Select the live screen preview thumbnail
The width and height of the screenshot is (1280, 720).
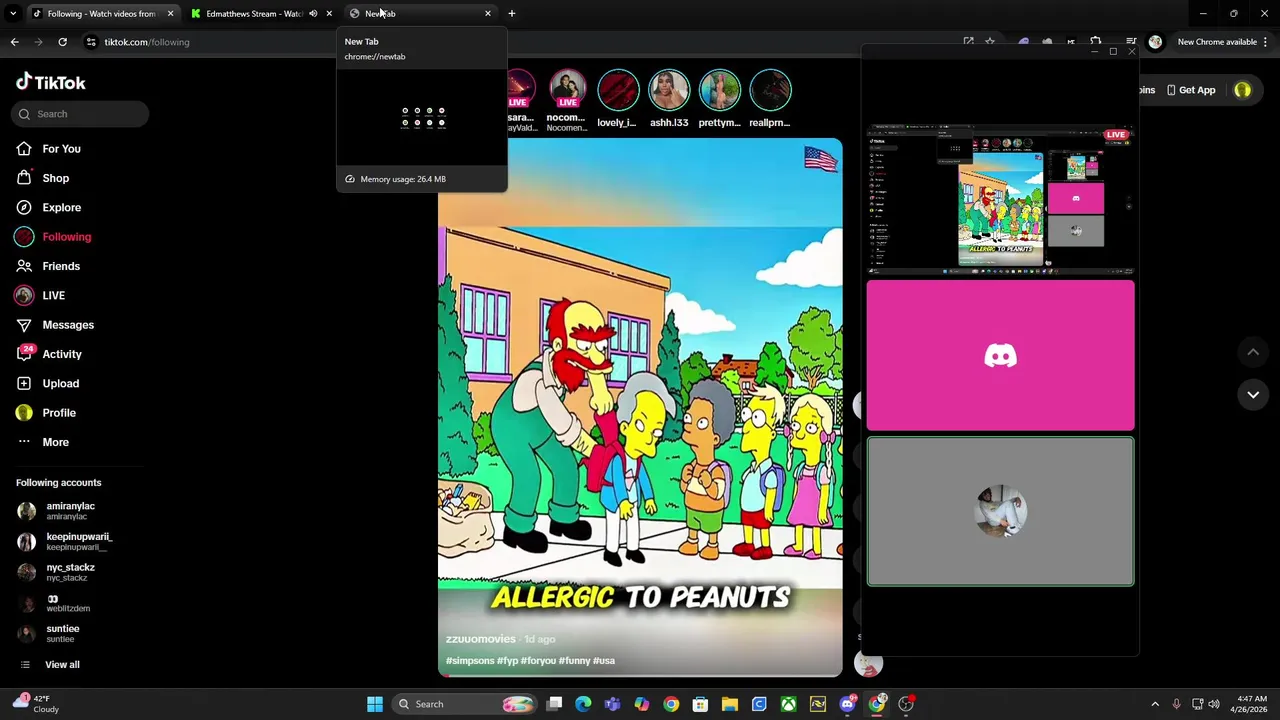coord(1000,199)
